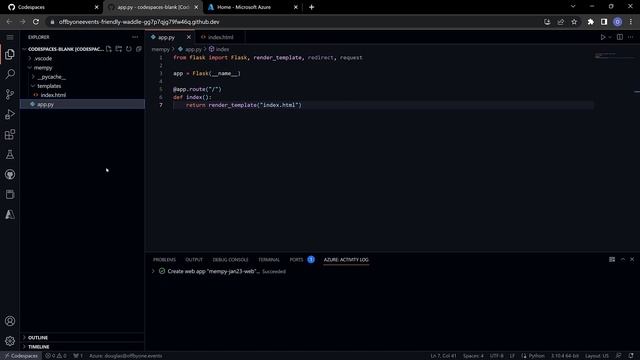Open editor more actions menu
This screenshot has height=360, width=640.
(x=631, y=37)
